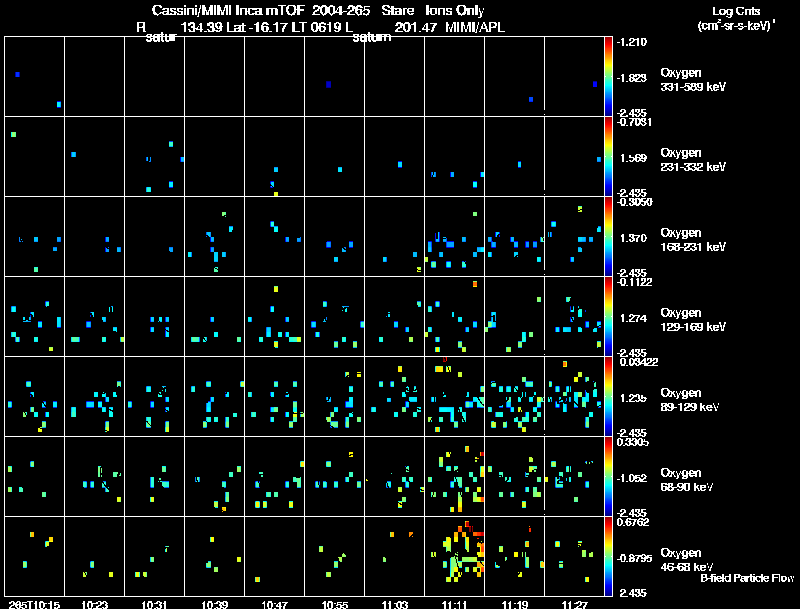Click the "10:55" time axis label
This screenshot has height=609, width=800.
click(335, 604)
